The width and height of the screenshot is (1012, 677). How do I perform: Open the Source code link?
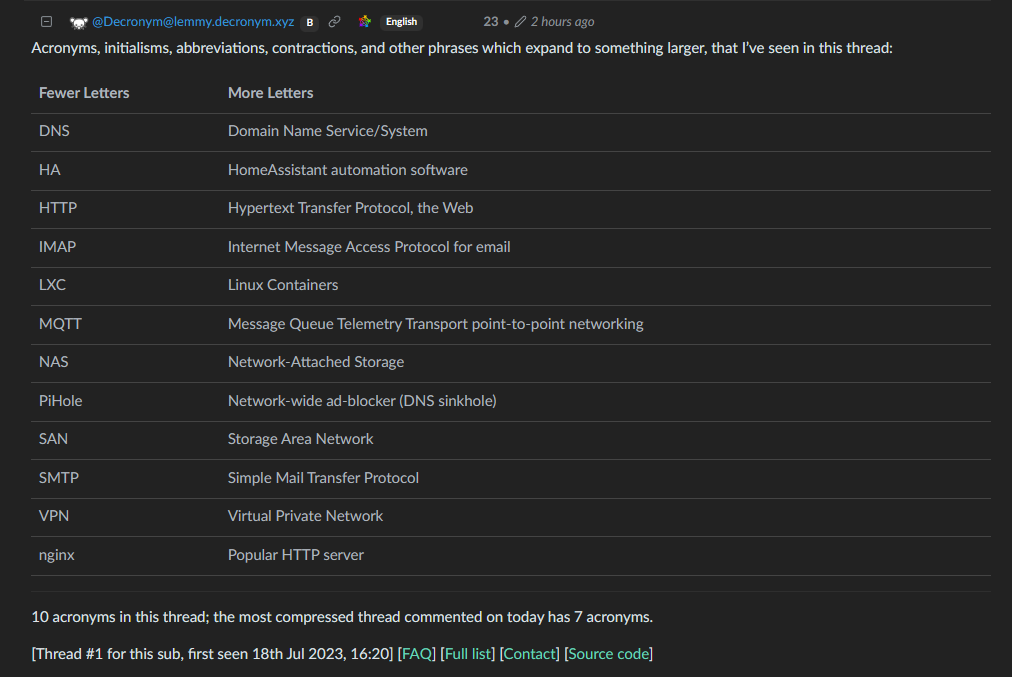(x=608, y=654)
